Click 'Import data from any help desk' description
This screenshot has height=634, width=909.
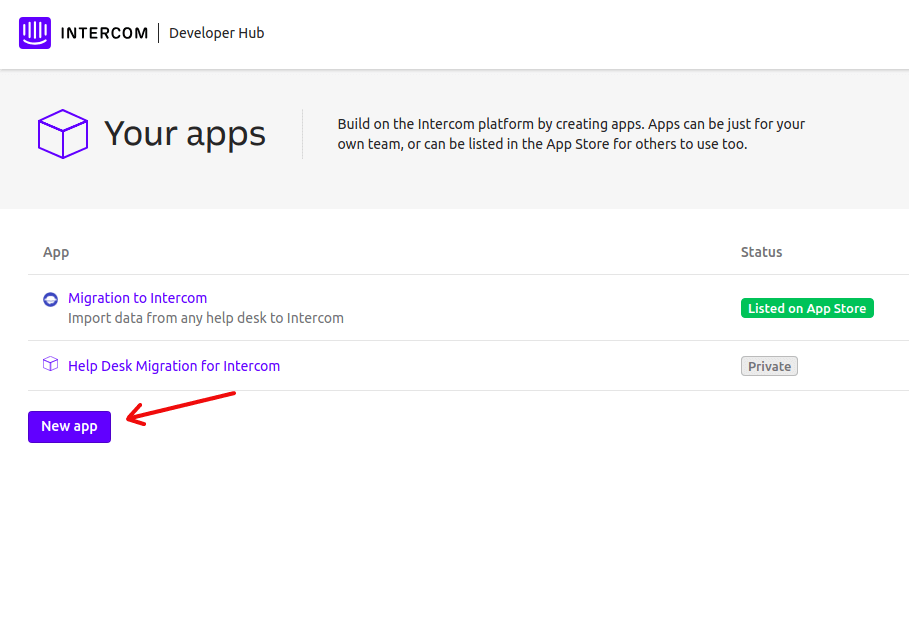coord(206,318)
